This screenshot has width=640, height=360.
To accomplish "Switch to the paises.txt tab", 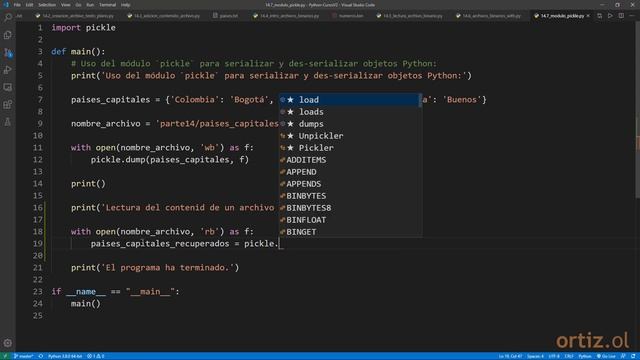I will [x=225, y=16].
